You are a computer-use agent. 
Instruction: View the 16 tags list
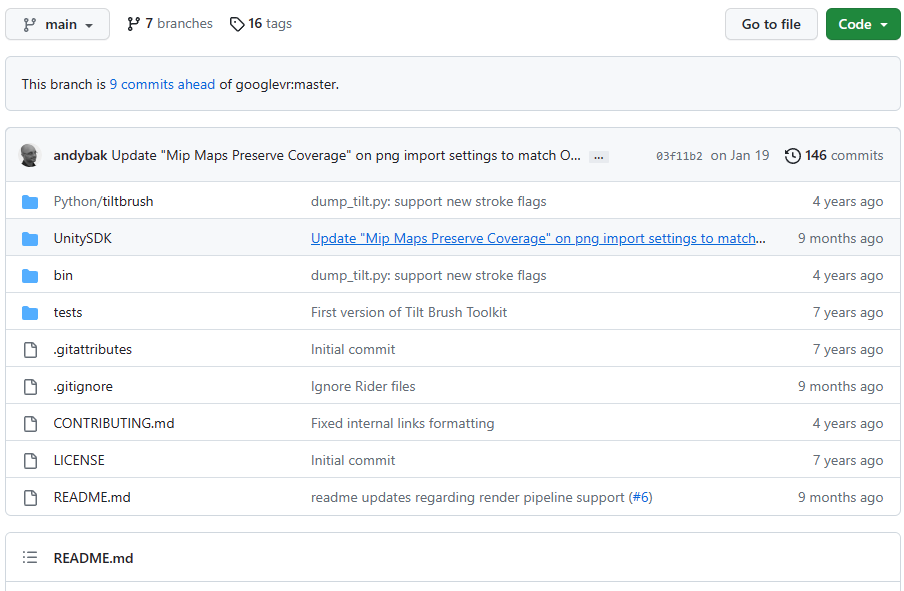point(260,24)
